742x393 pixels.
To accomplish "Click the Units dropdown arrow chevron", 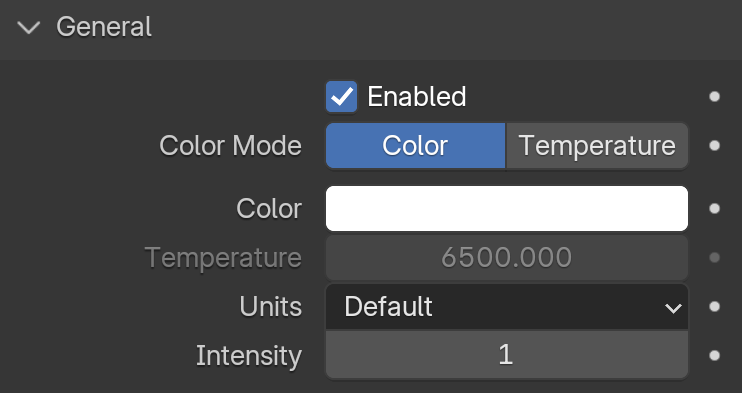I will (x=673, y=309).
